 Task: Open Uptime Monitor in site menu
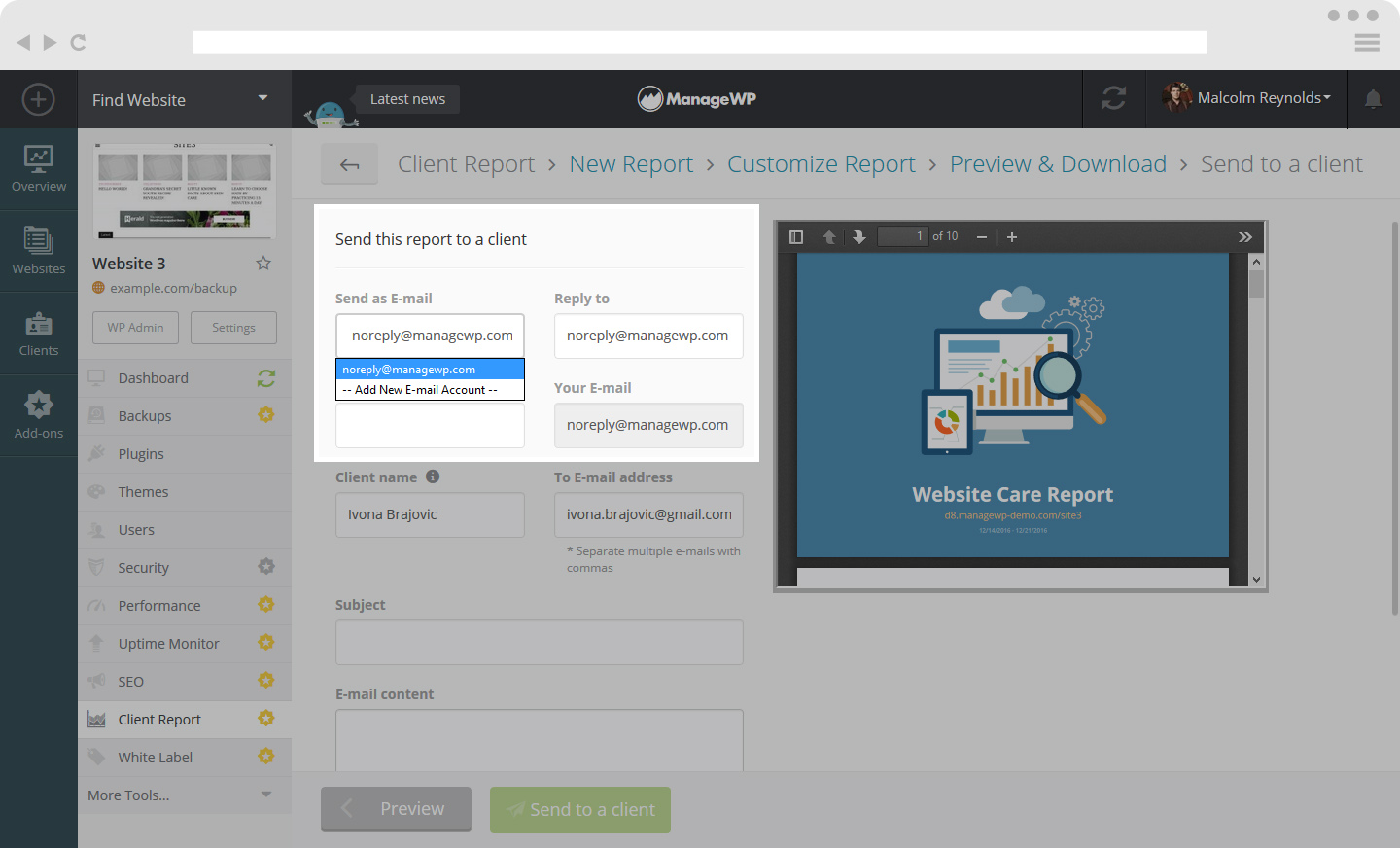click(x=168, y=644)
